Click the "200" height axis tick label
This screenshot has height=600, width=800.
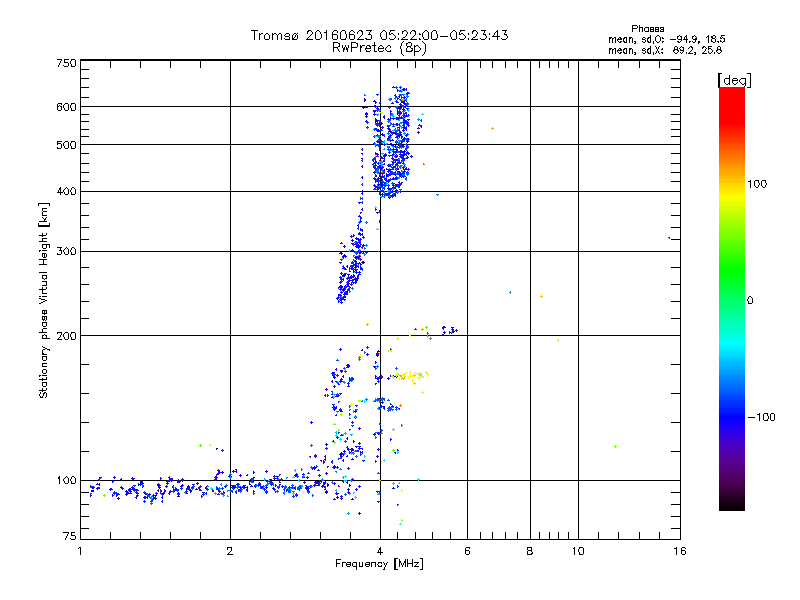click(x=66, y=336)
